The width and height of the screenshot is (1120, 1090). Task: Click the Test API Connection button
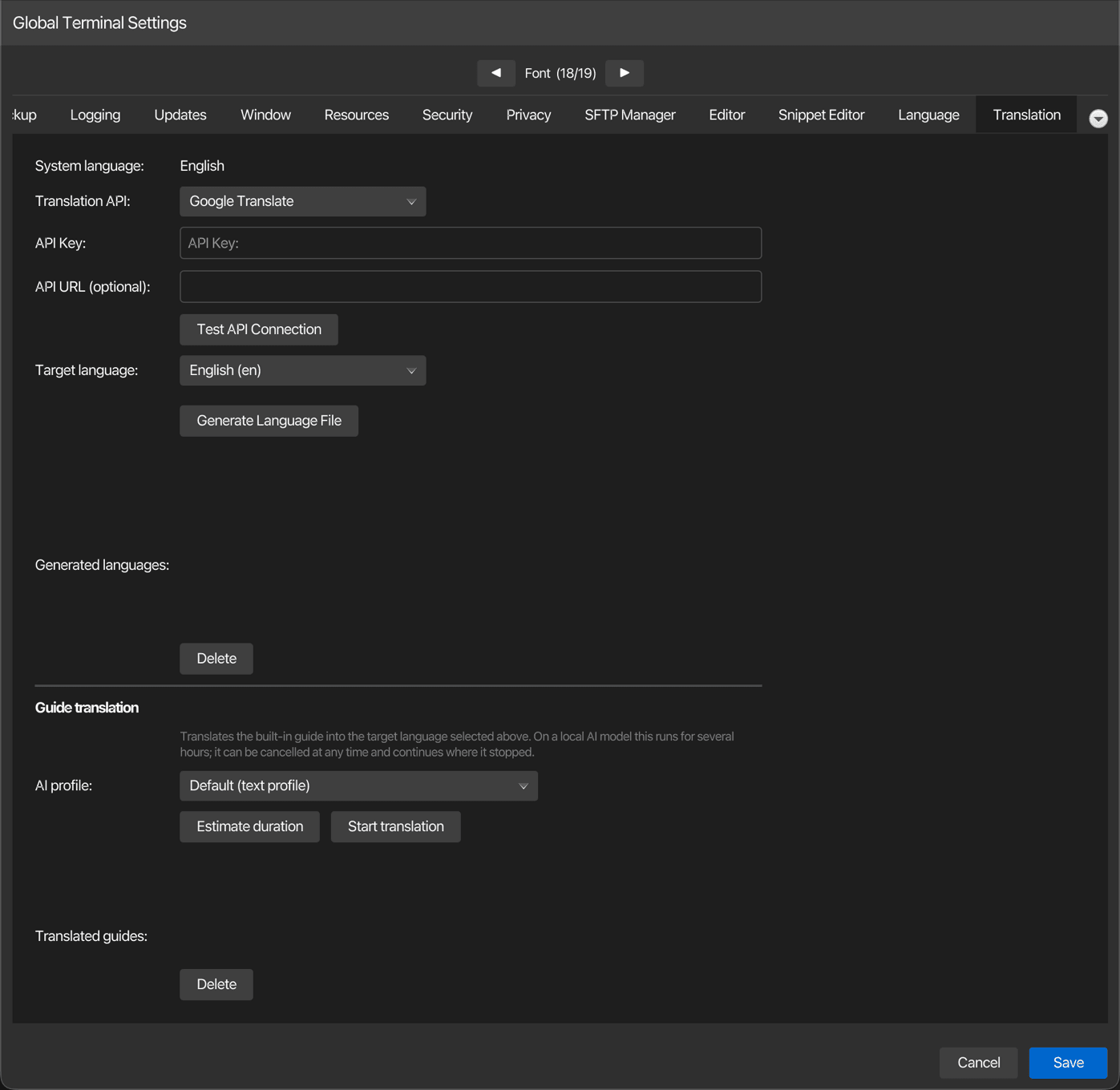click(259, 329)
